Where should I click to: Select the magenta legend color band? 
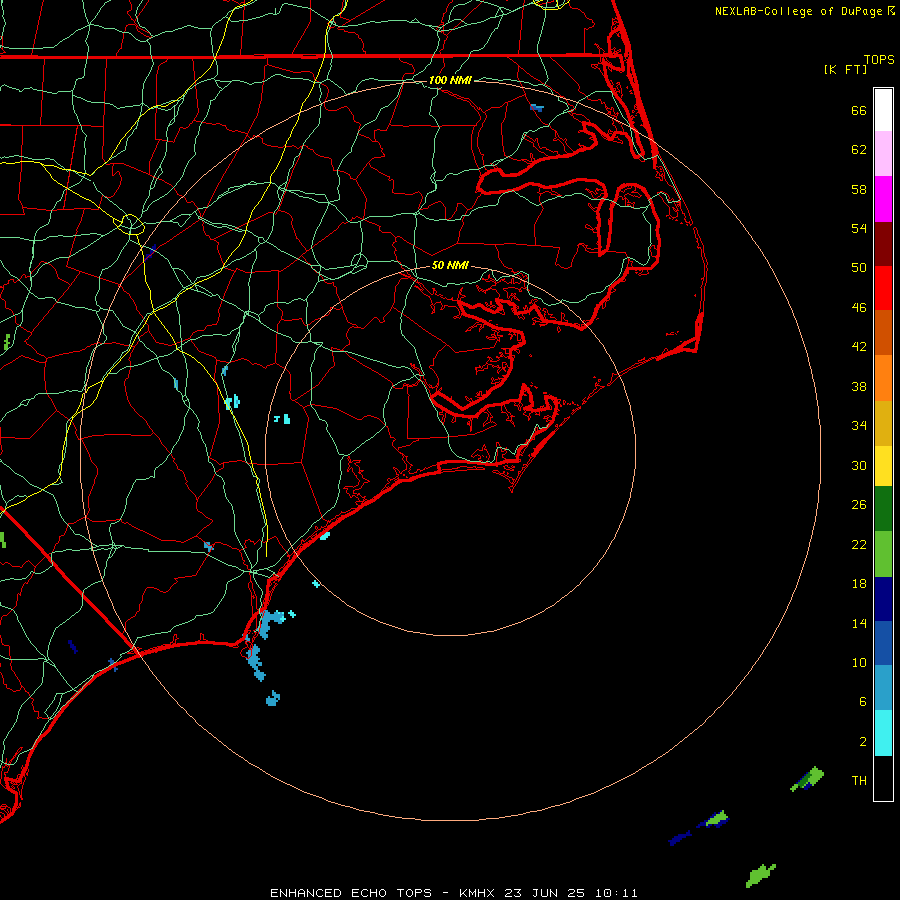[x=883, y=199]
